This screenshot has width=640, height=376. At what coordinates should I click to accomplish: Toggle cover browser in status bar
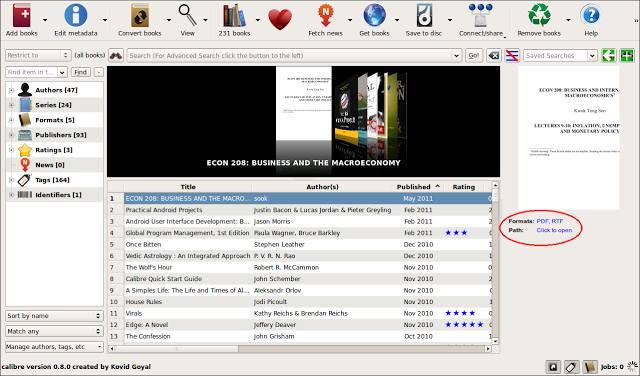pyautogui.click(x=553, y=367)
